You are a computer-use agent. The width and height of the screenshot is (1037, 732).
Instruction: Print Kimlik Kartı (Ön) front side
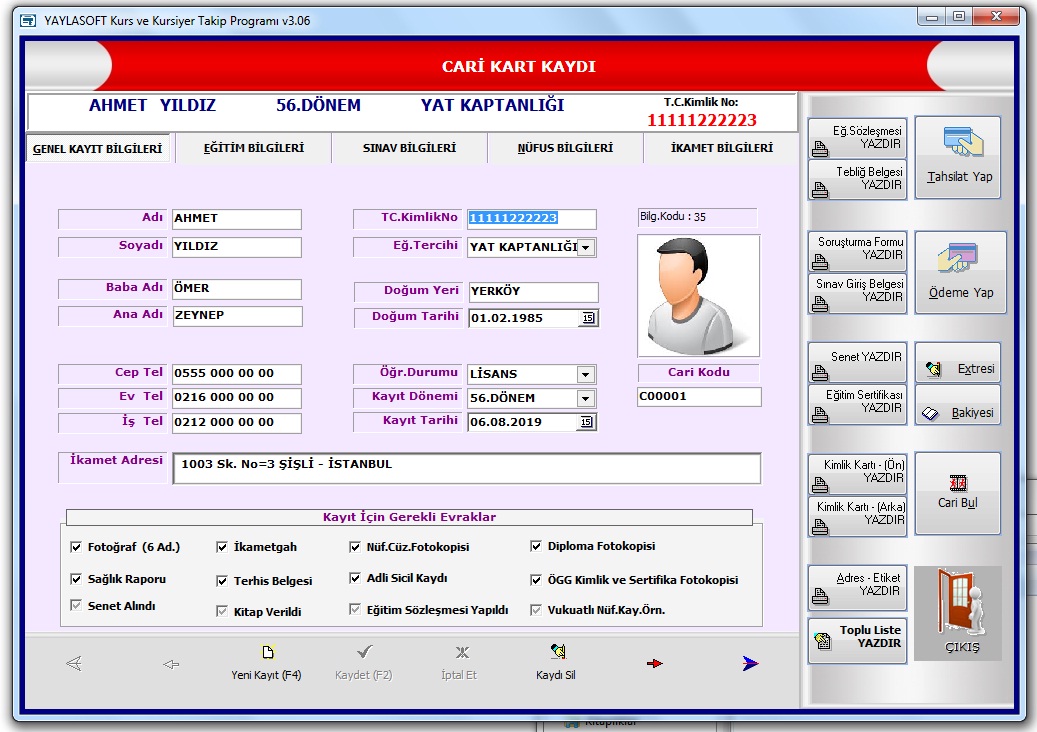[x=857, y=474]
